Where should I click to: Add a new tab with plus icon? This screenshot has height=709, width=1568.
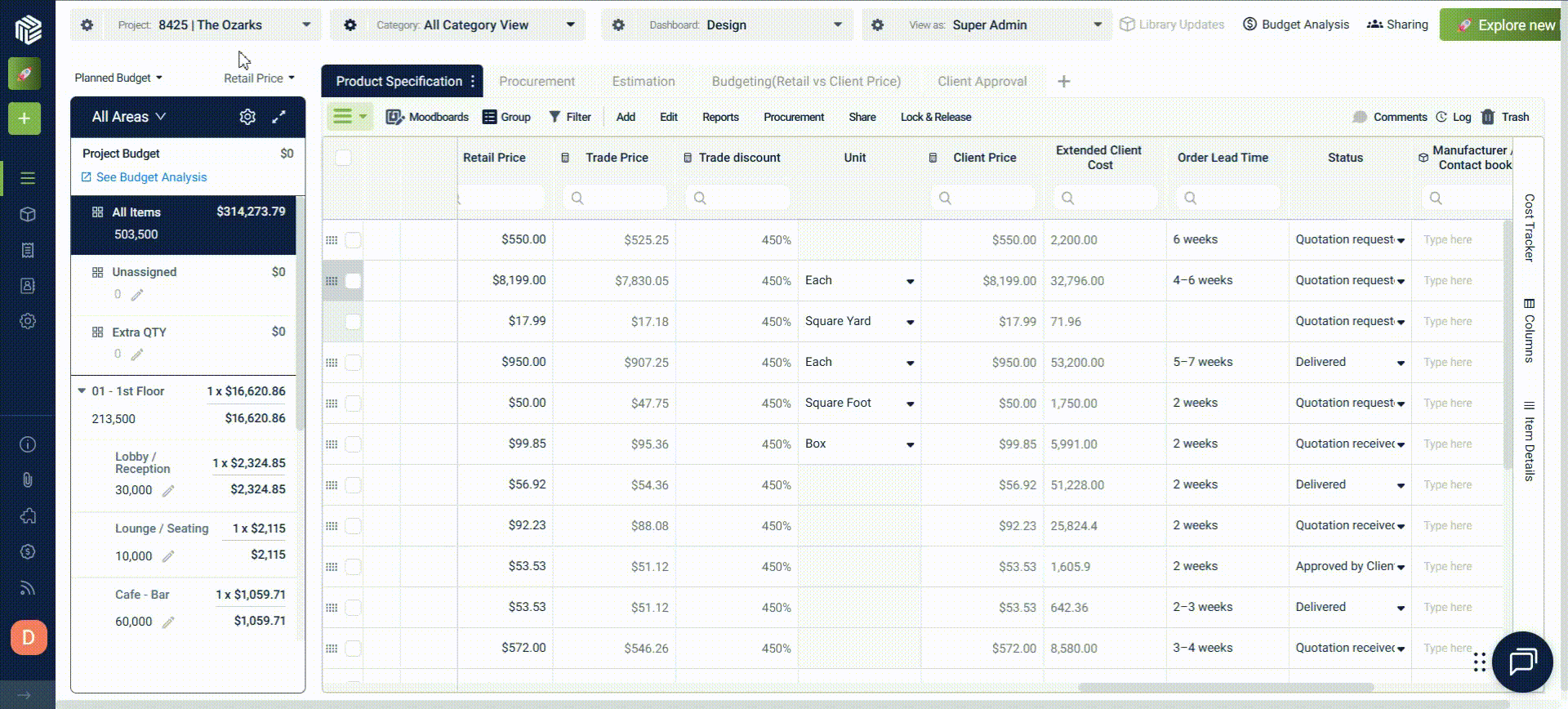point(1064,81)
